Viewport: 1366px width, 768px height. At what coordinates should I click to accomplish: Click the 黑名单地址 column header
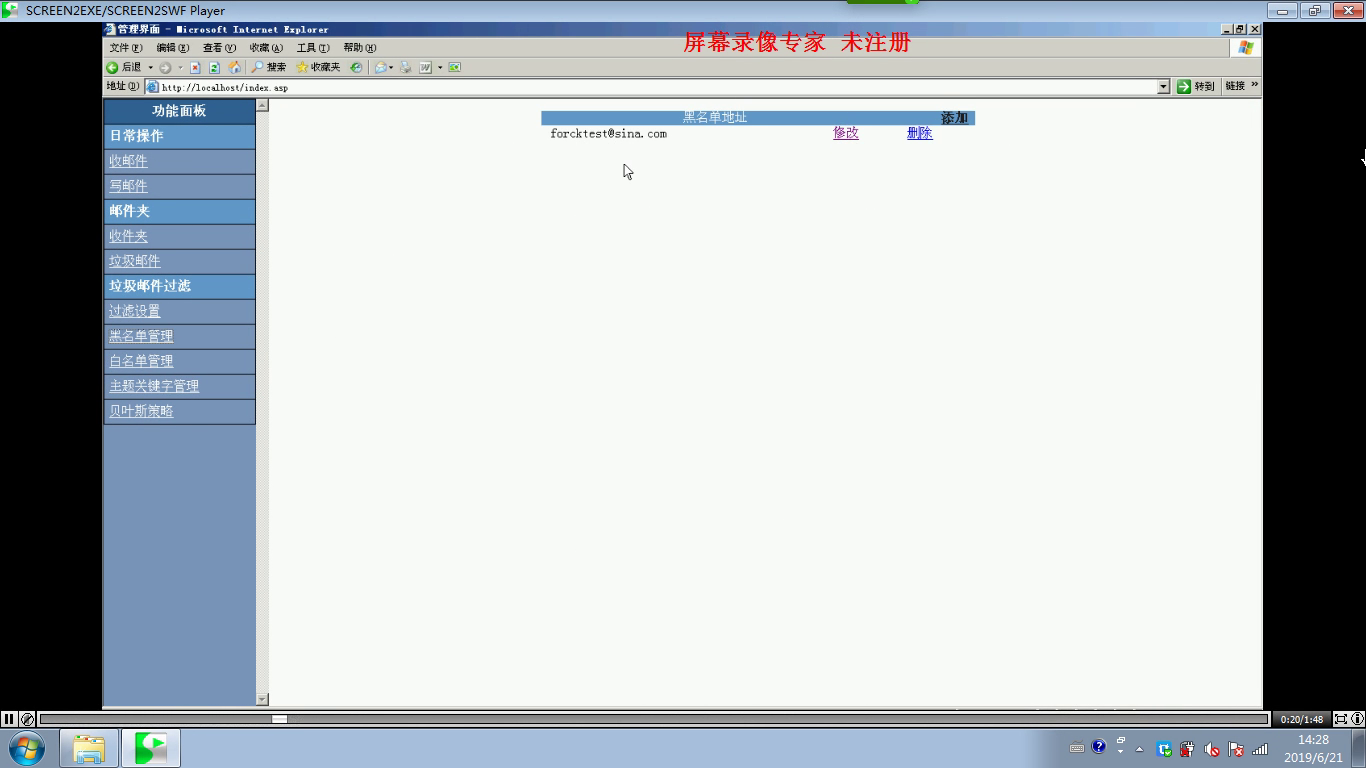click(x=715, y=118)
